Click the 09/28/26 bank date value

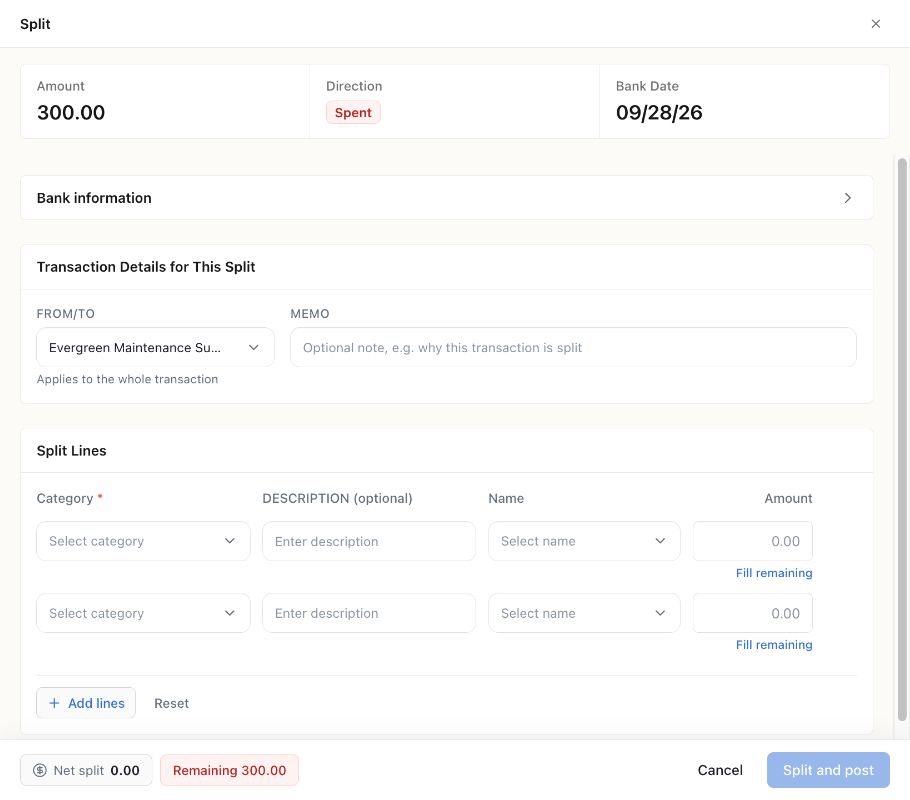(659, 113)
